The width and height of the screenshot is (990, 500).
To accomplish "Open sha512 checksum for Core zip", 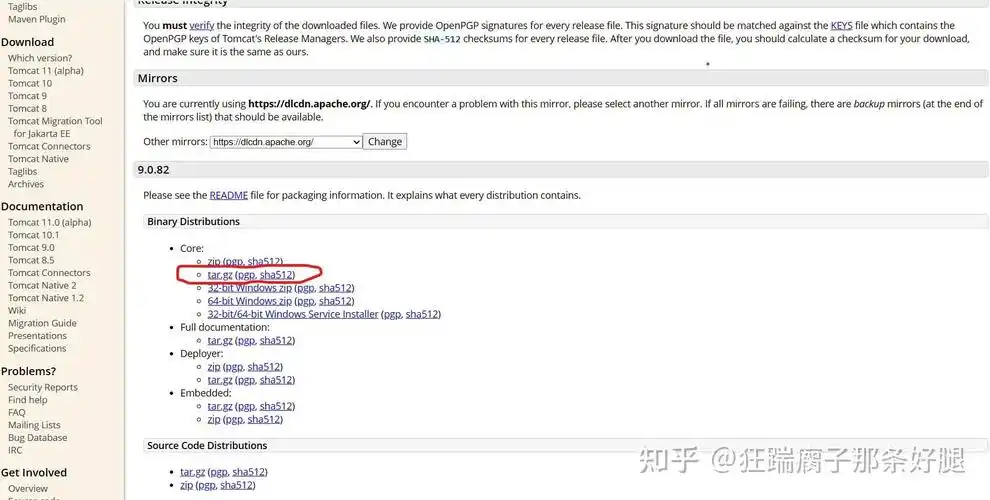I will (264, 261).
